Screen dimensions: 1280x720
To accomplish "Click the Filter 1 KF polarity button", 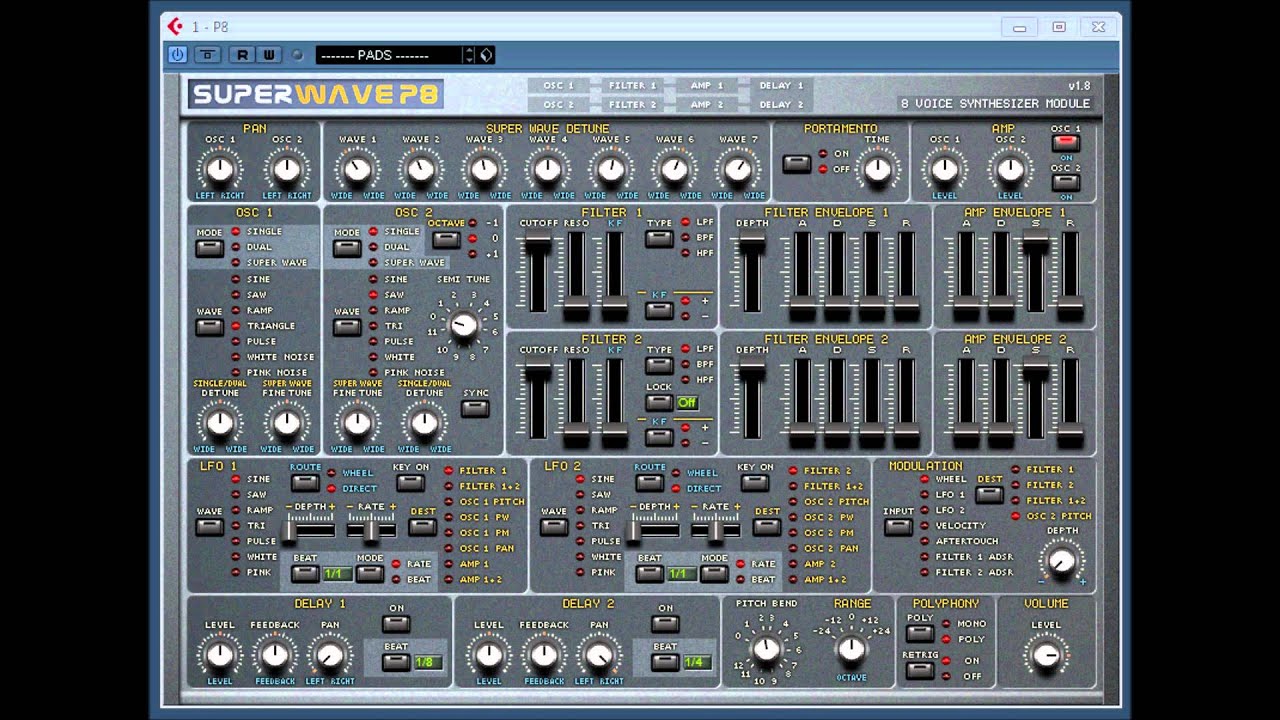I will (658, 310).
